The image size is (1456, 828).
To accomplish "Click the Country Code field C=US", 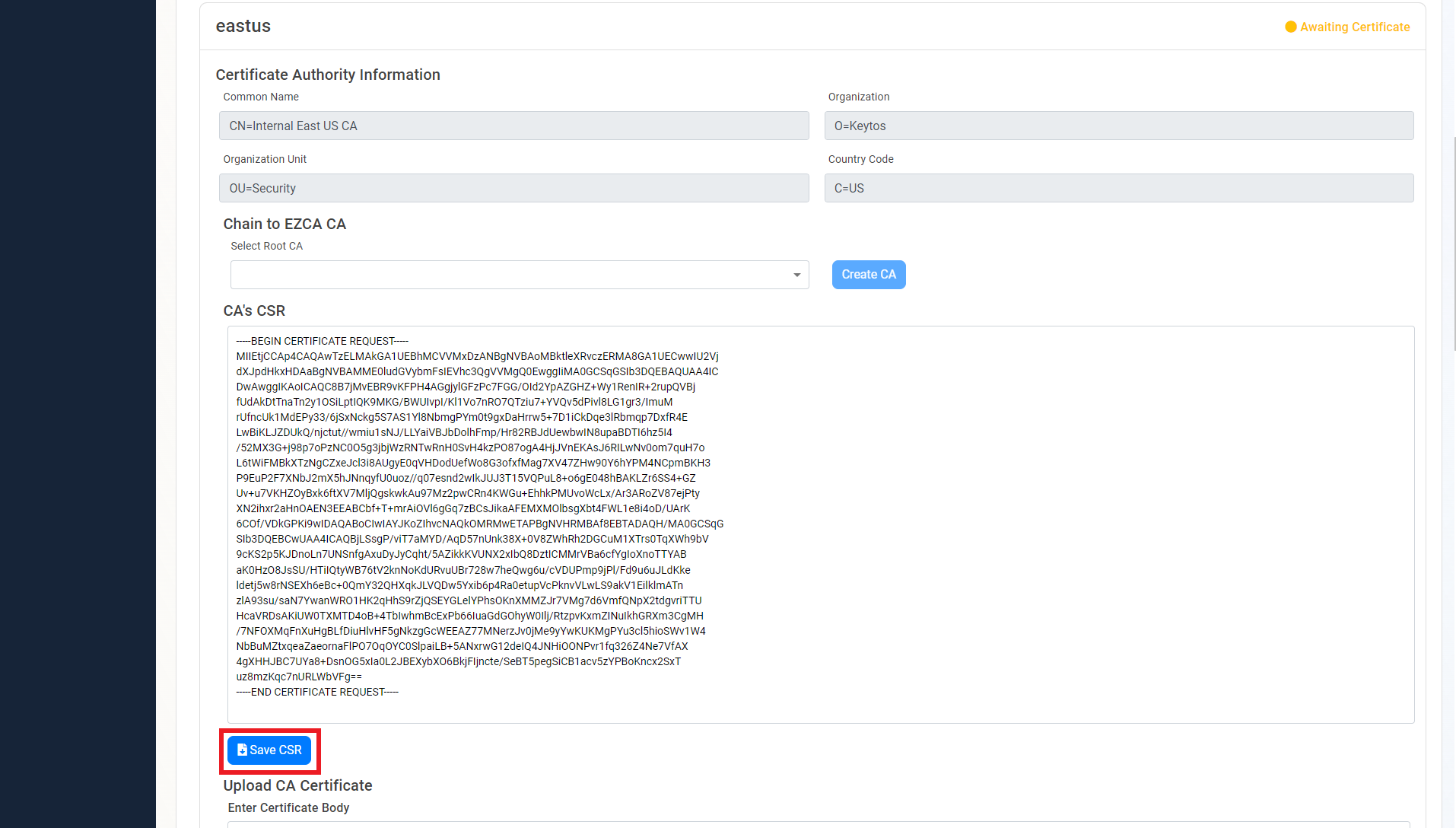I will (x=1119, y=188).
